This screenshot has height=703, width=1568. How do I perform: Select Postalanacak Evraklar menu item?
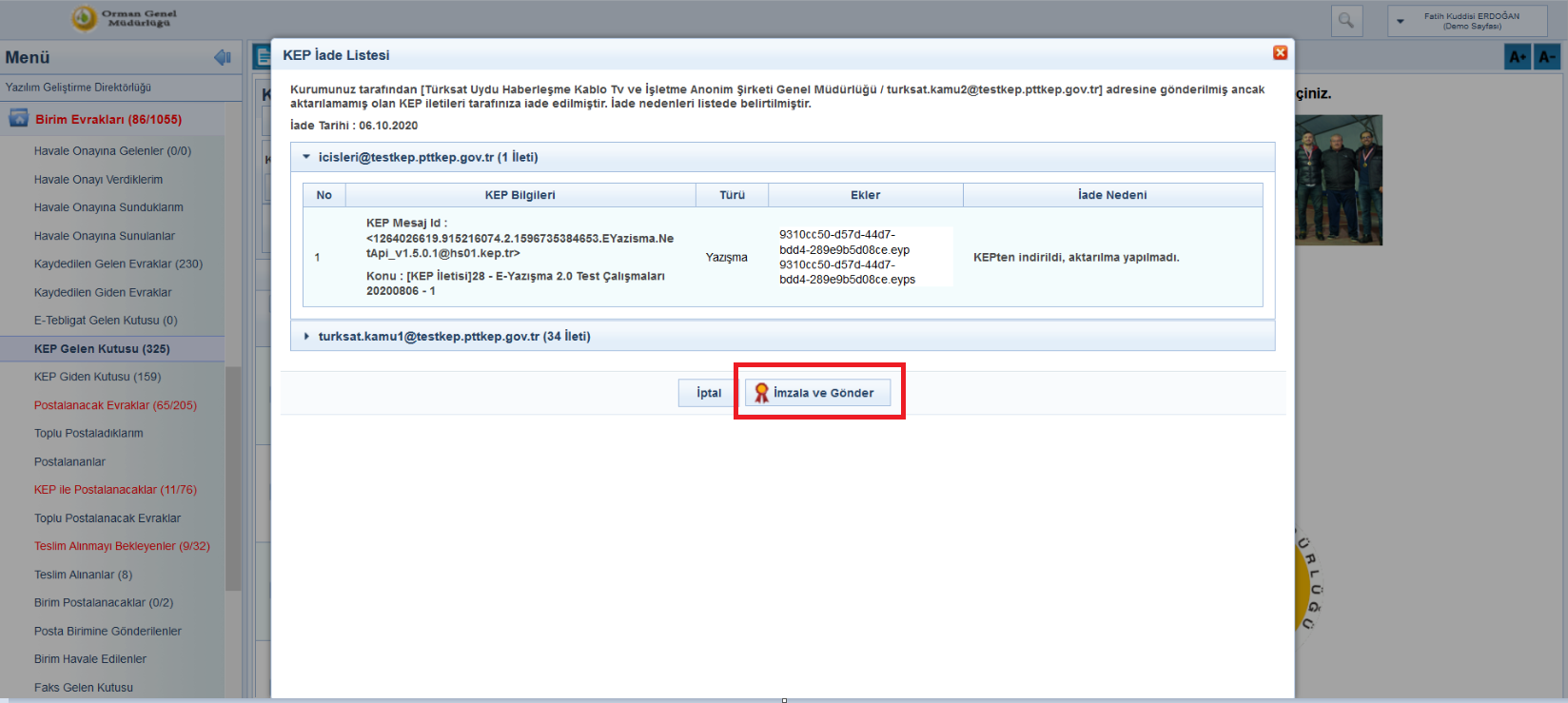point(115,405)
